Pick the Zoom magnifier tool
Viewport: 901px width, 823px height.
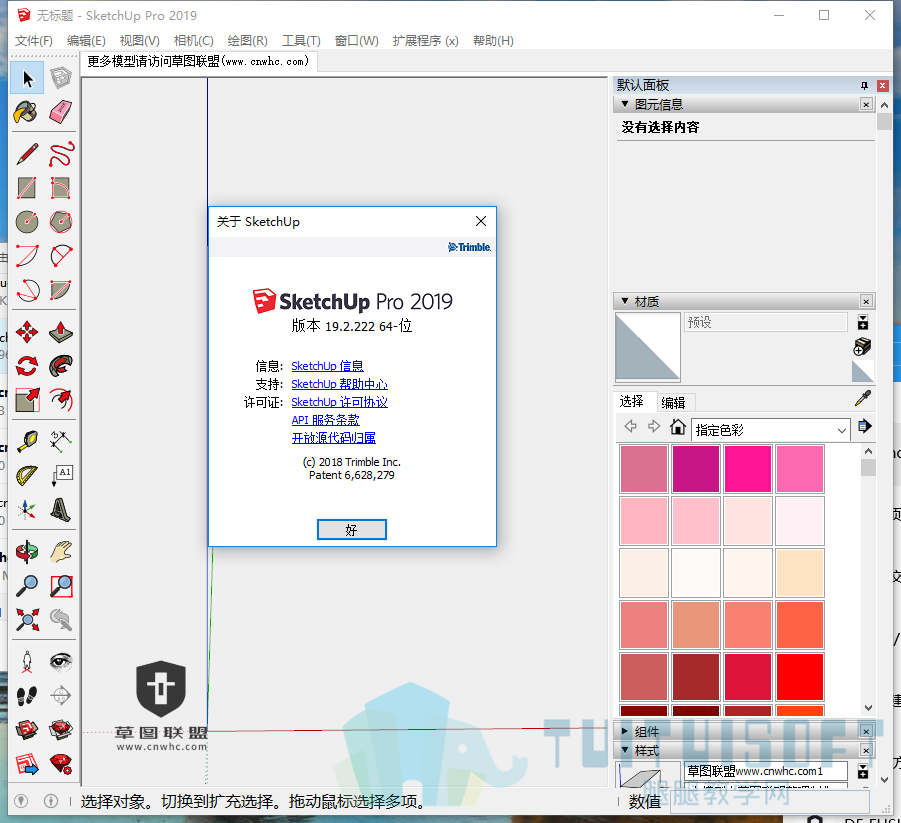pos(26,586)
